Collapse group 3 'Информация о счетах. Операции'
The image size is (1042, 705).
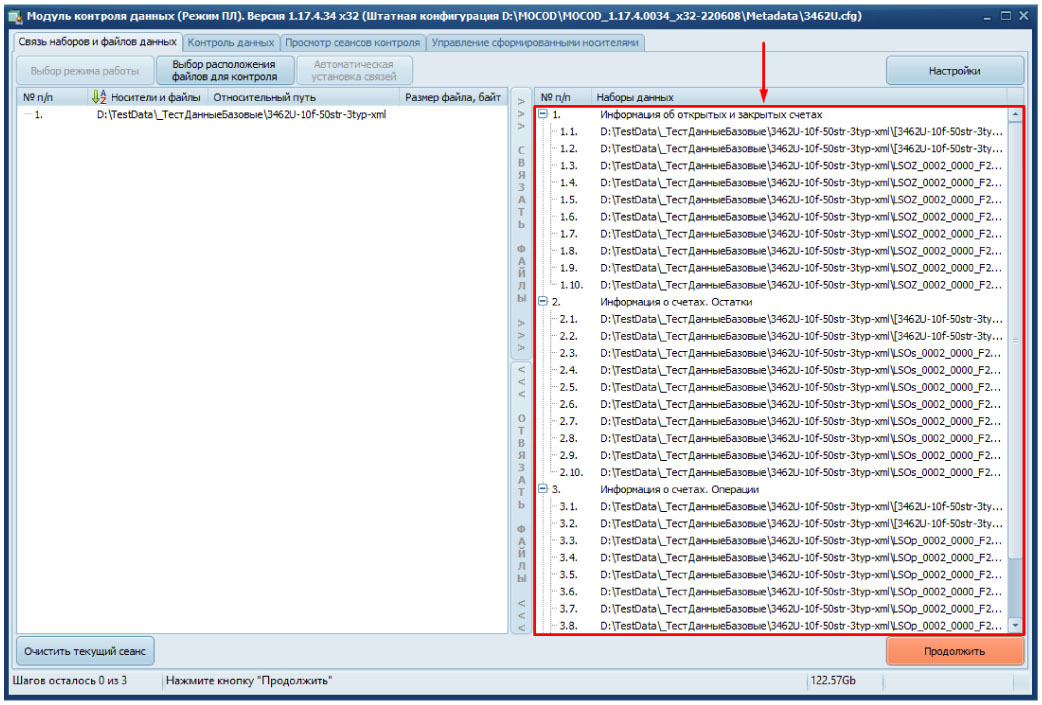[x=543, y=489]
